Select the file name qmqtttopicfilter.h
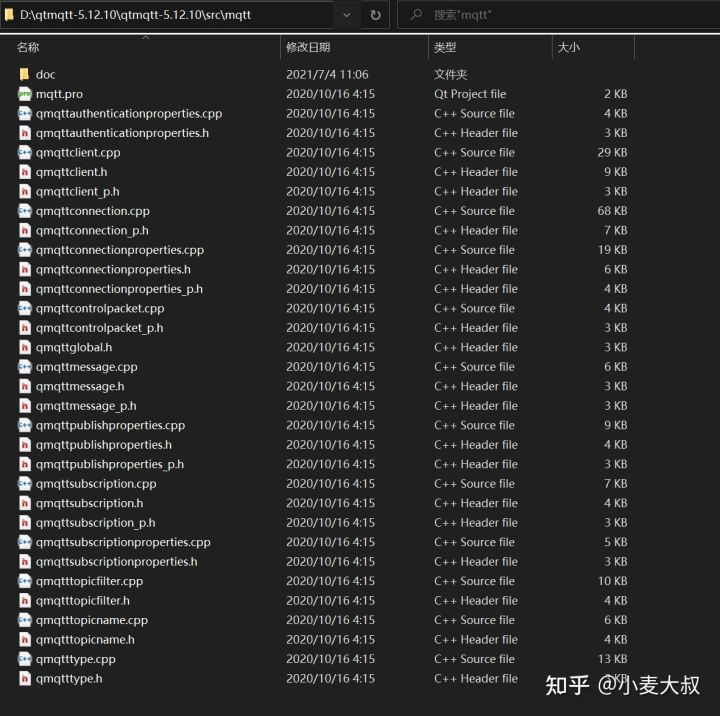 (83, 601)
